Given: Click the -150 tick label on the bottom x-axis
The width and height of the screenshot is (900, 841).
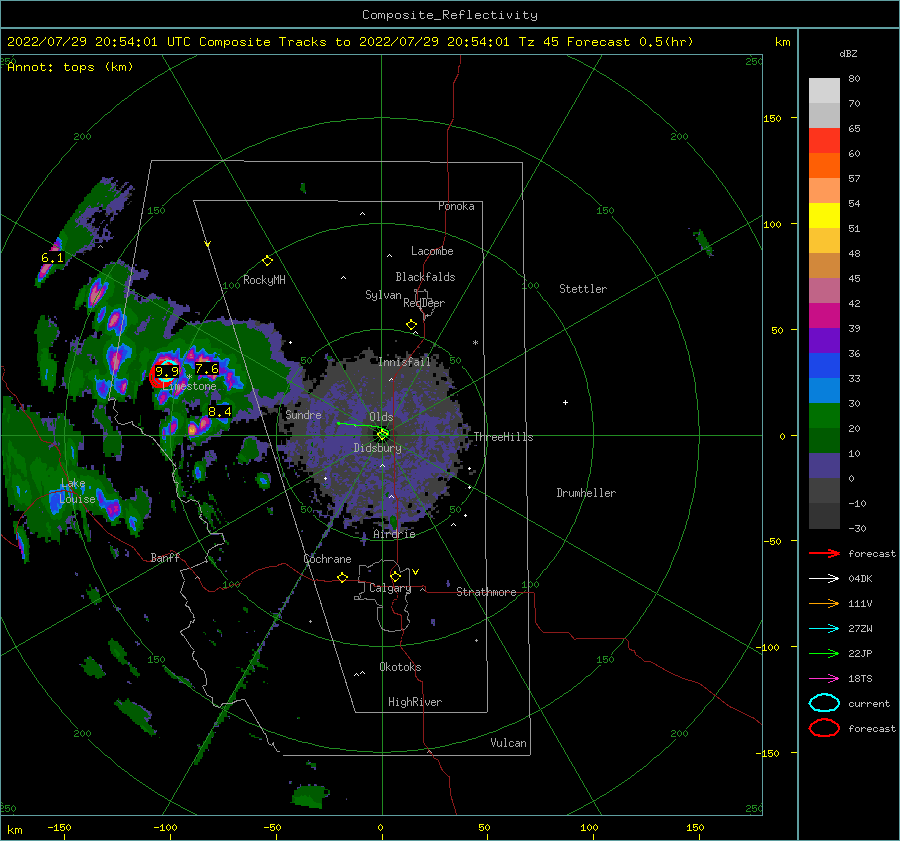Looking at the screenshot, I should [59, 827].
